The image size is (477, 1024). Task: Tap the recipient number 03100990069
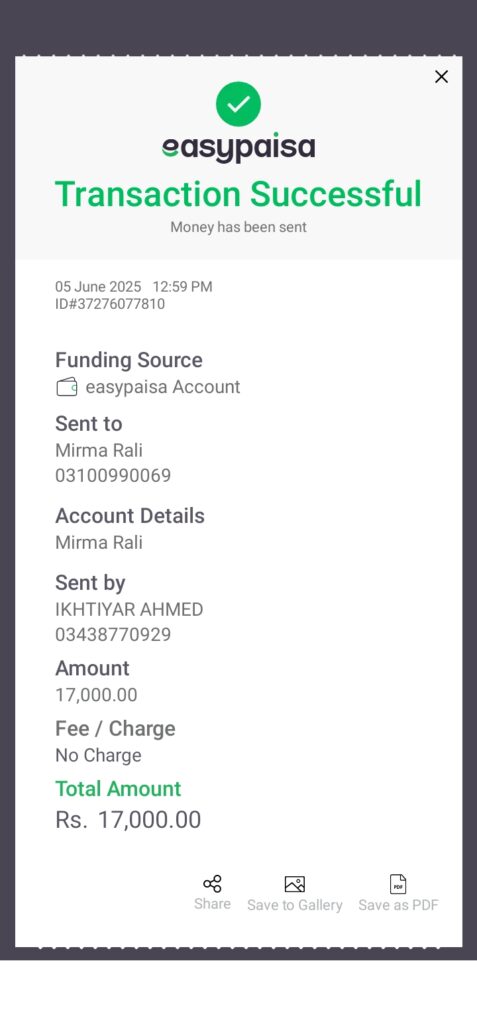coord(113,475)
